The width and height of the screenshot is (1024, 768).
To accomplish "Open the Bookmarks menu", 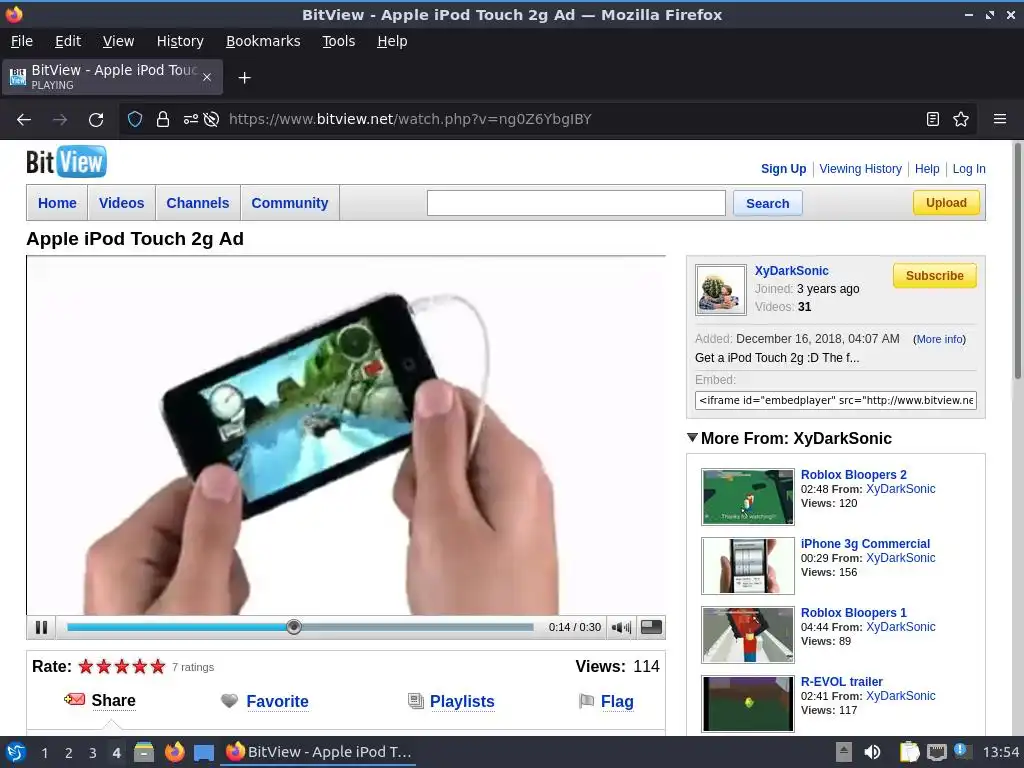I will (x=263, y=41).
